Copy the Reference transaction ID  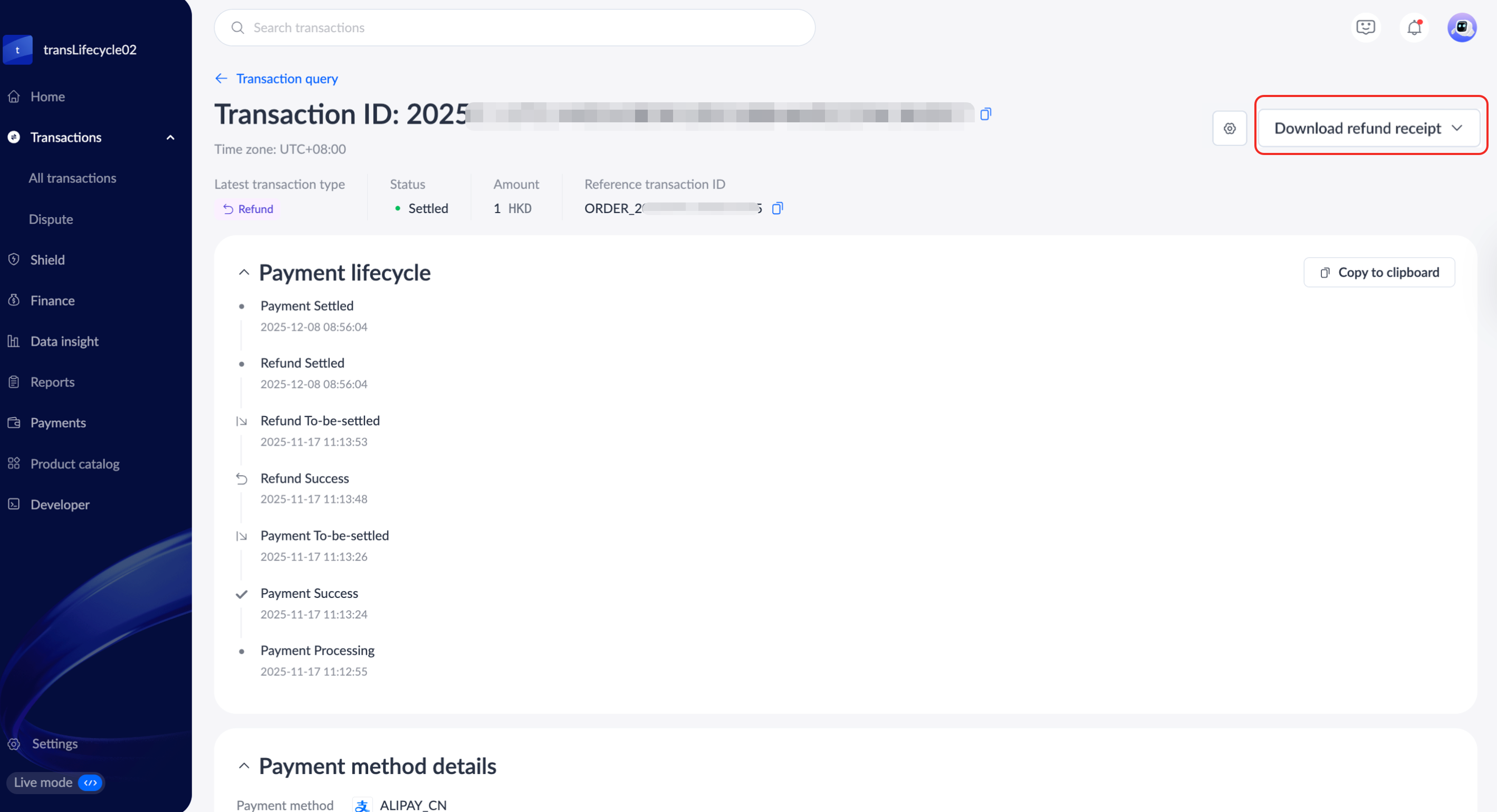[777, 208]
